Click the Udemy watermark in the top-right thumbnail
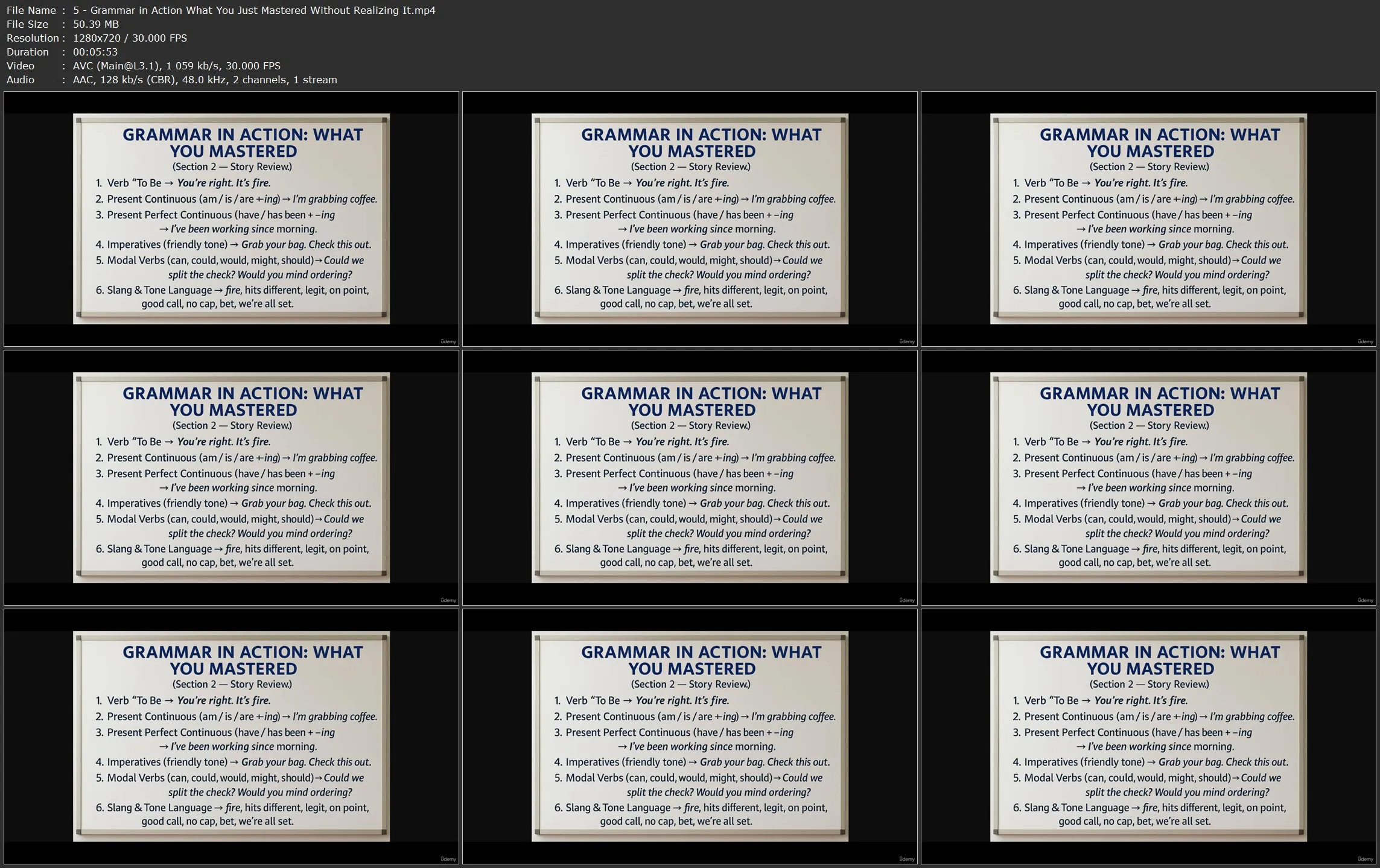This screenshot has width=1380, height=868. click(1366, 341)
